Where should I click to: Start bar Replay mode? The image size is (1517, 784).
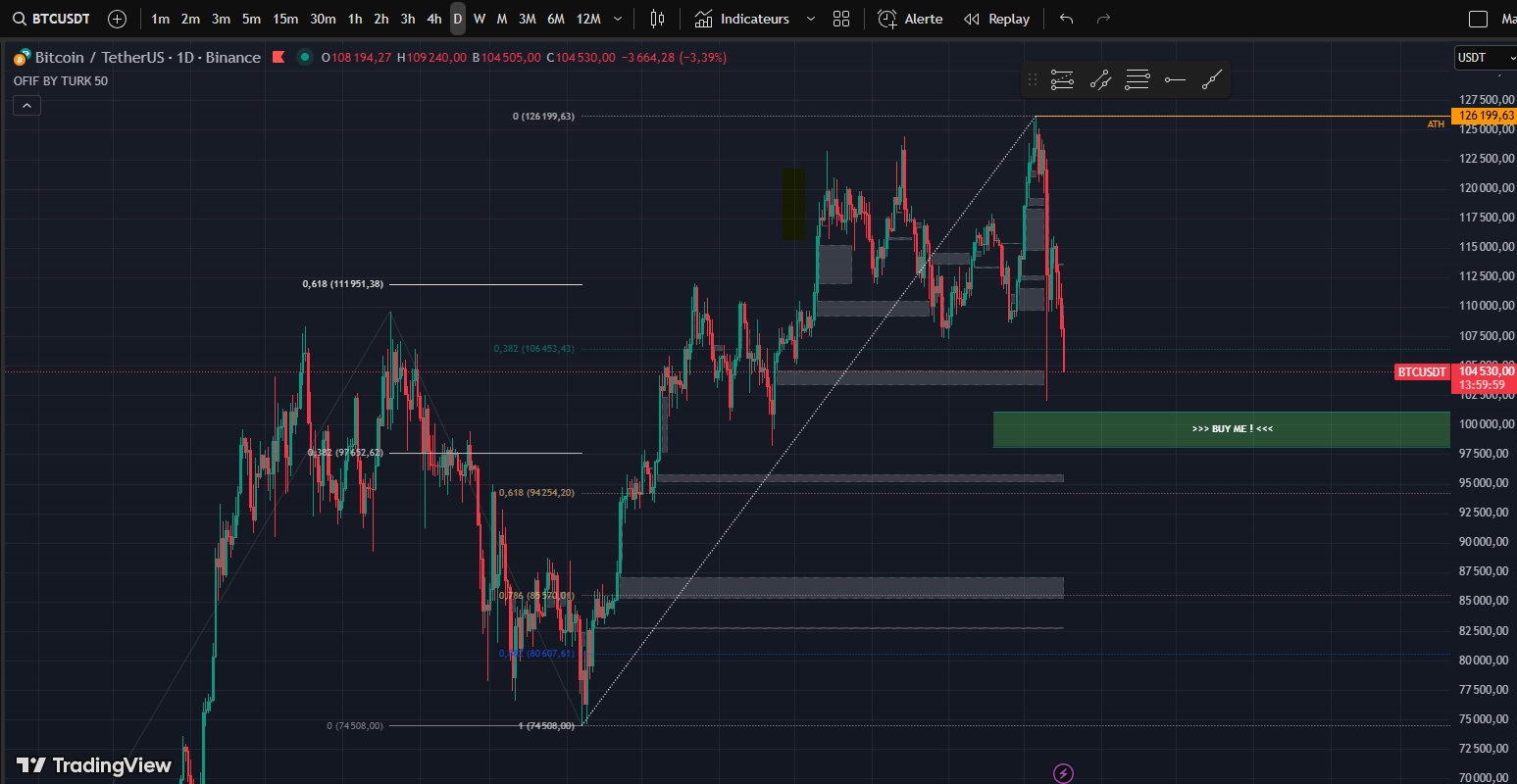tap(996, 19)
